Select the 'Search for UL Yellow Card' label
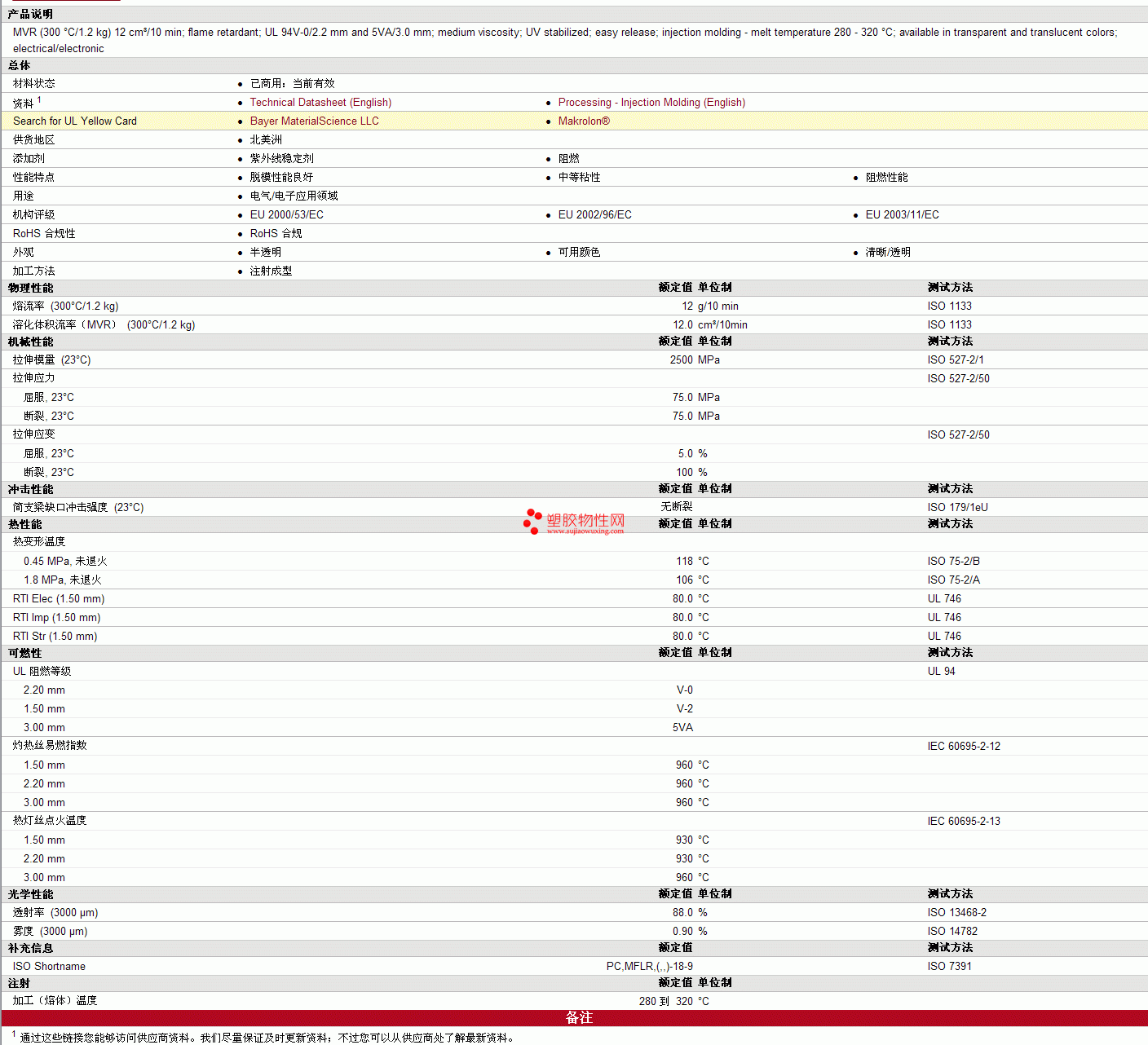 point(75,121)
